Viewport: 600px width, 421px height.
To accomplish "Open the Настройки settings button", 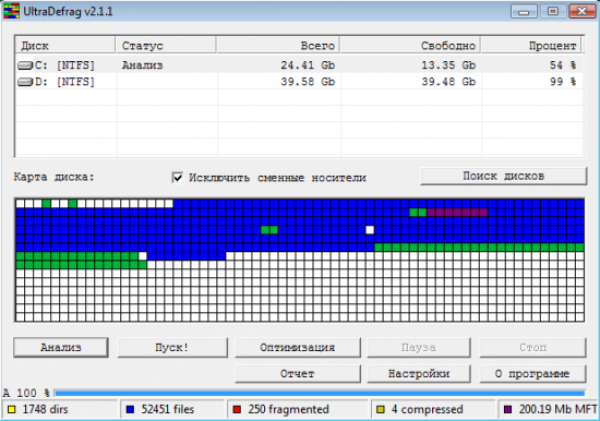I will tap(419, 374).
